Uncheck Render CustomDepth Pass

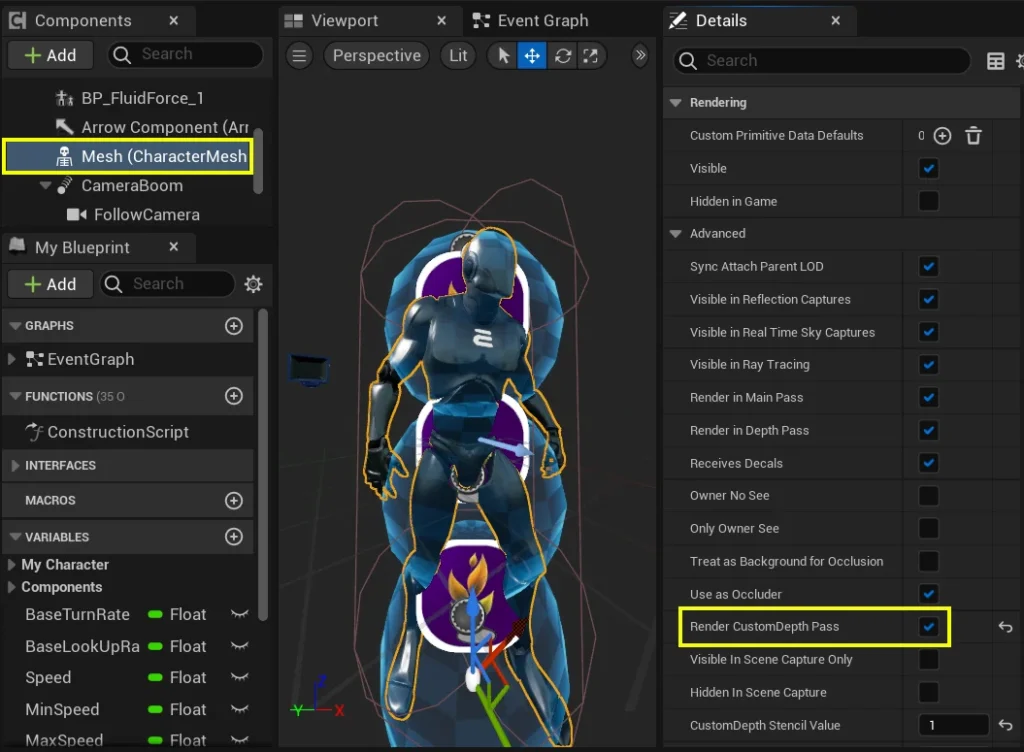pyautogui.click(x=928, y=627)
